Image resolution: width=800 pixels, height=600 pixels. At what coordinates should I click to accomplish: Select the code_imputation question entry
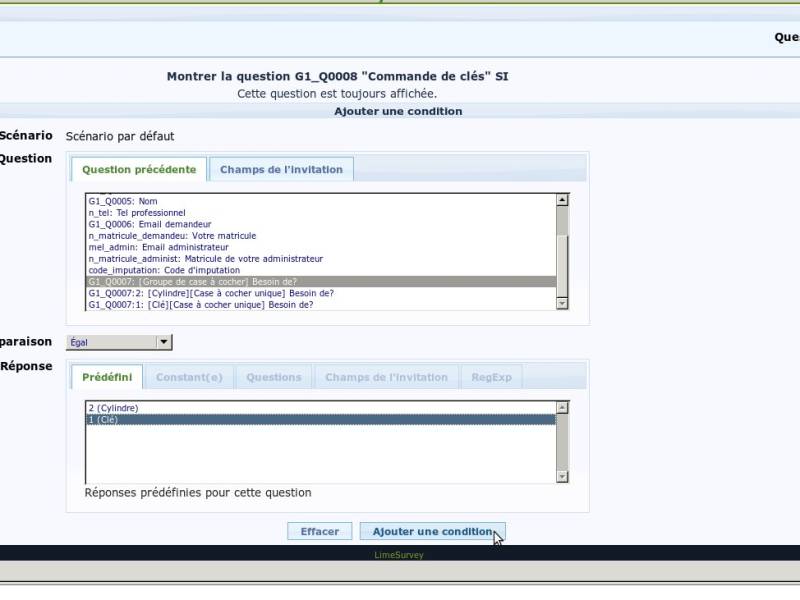[321, 270]
